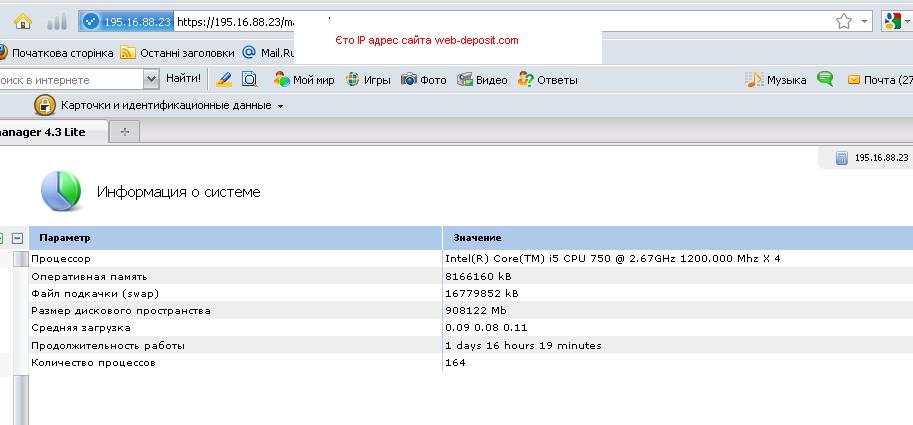This screenshot has width=913, height=425.
Task: Open Фото from the toolbar
Action: pos(423,80)
